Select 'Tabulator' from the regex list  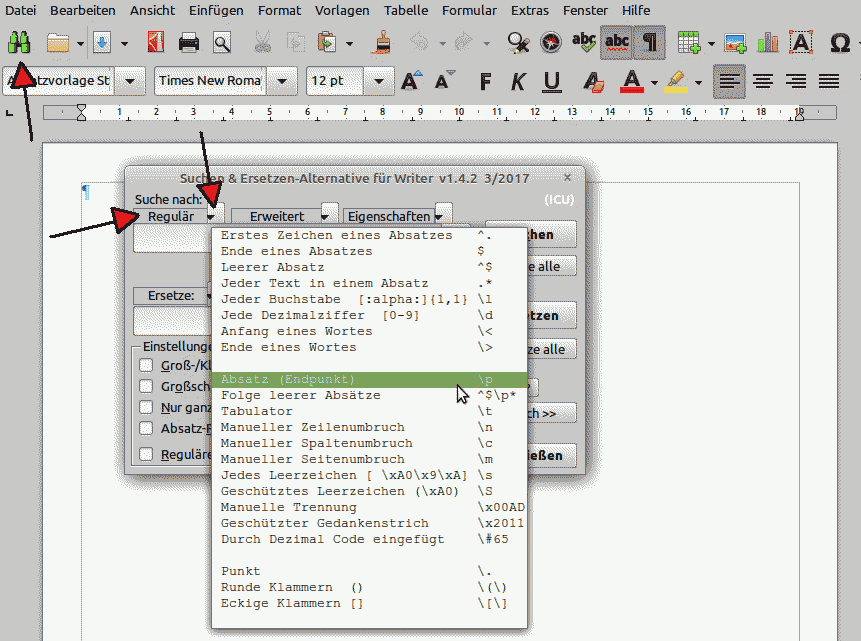pos(257,411)
